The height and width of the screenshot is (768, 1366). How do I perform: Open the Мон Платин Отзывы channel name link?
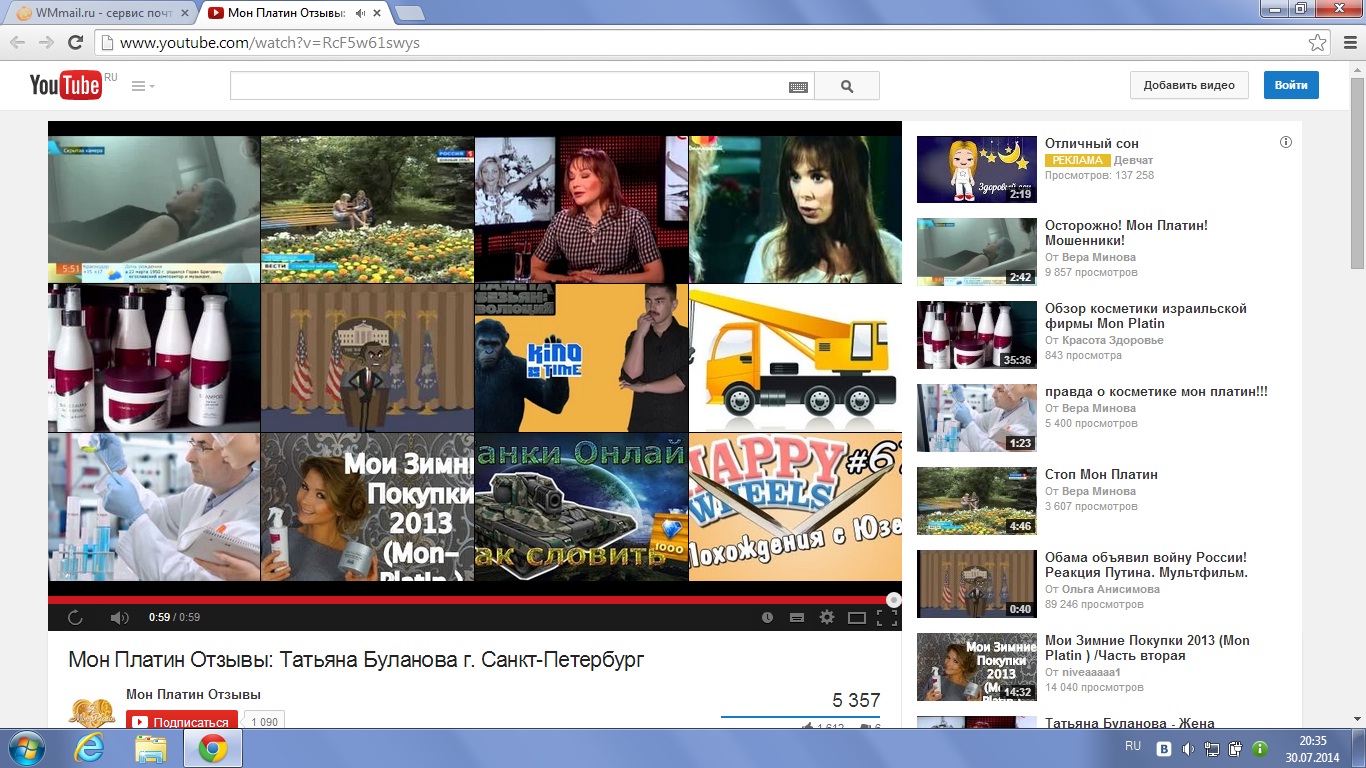pyautogui.click(x=193, y=695)
